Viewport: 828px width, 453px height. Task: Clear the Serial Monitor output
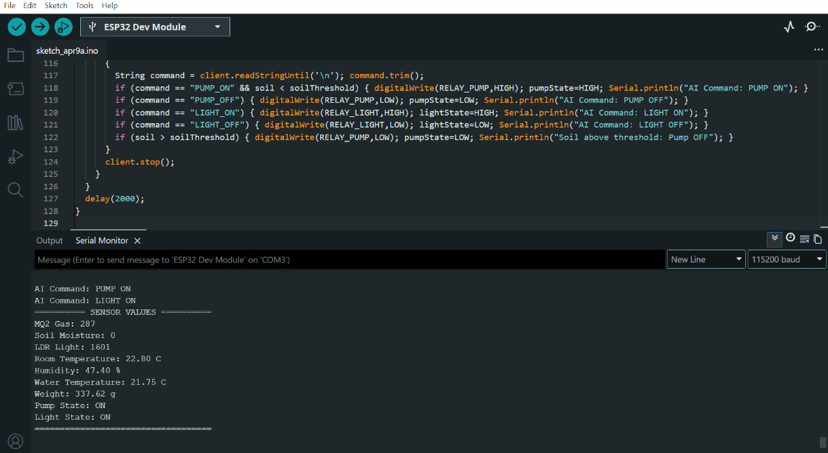coord(804,239)
